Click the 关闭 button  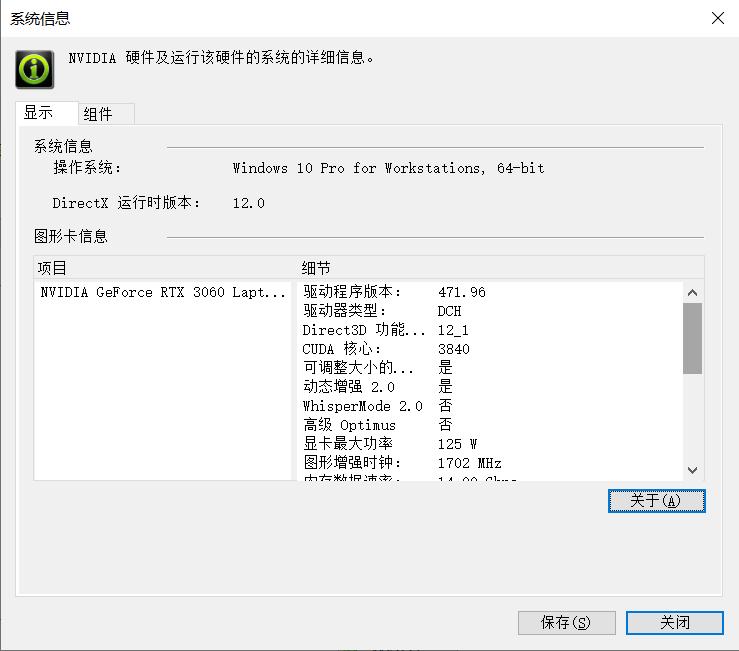(x=674, y=623)
